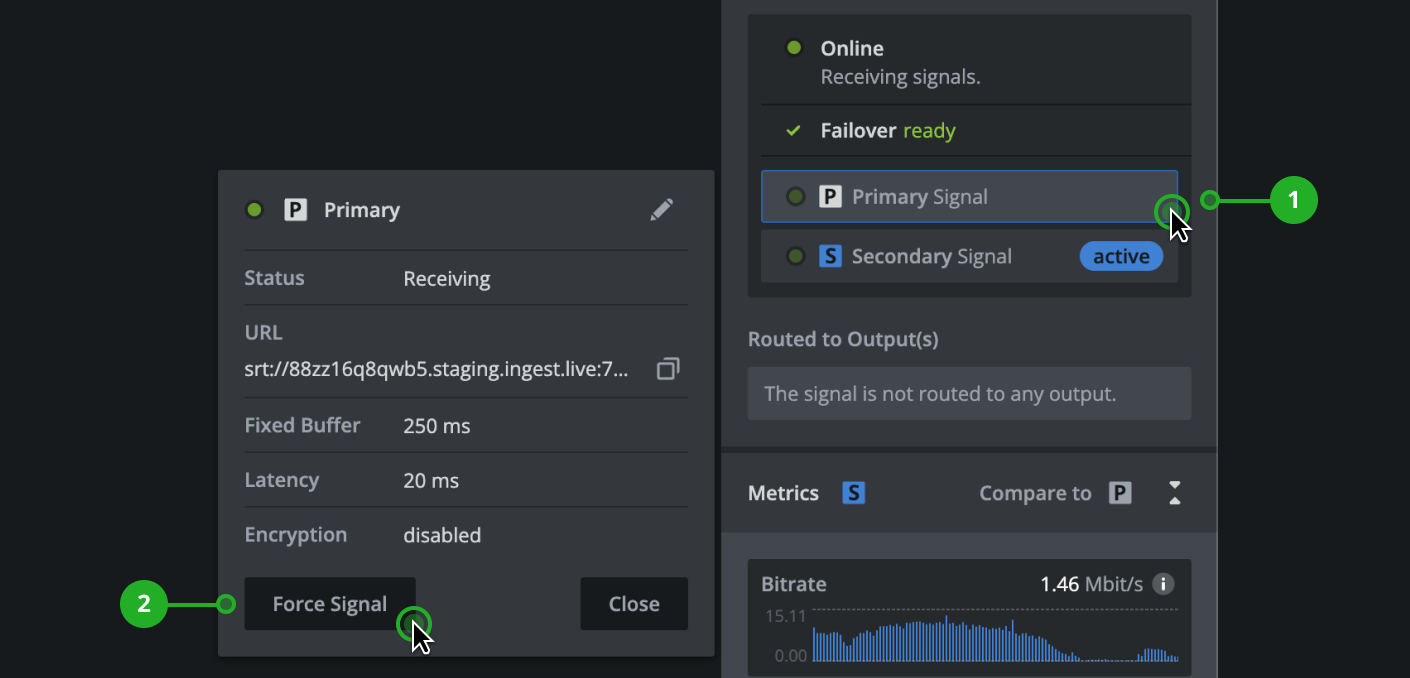Click the pencil edit icon in Primary panel
The height and width of the screenshot is (678, 1410).
tap(661, 210)
